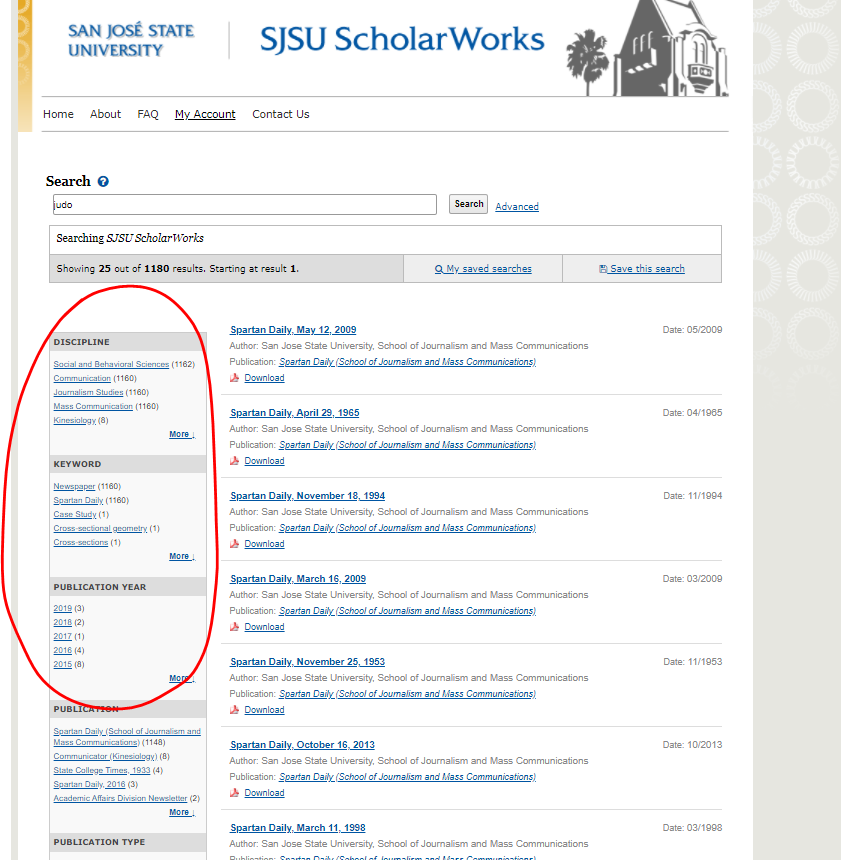Open result Spartan Daily, March 11, 1998
The height and width of the screenshot is (860, 841).
tap(297, 828)
